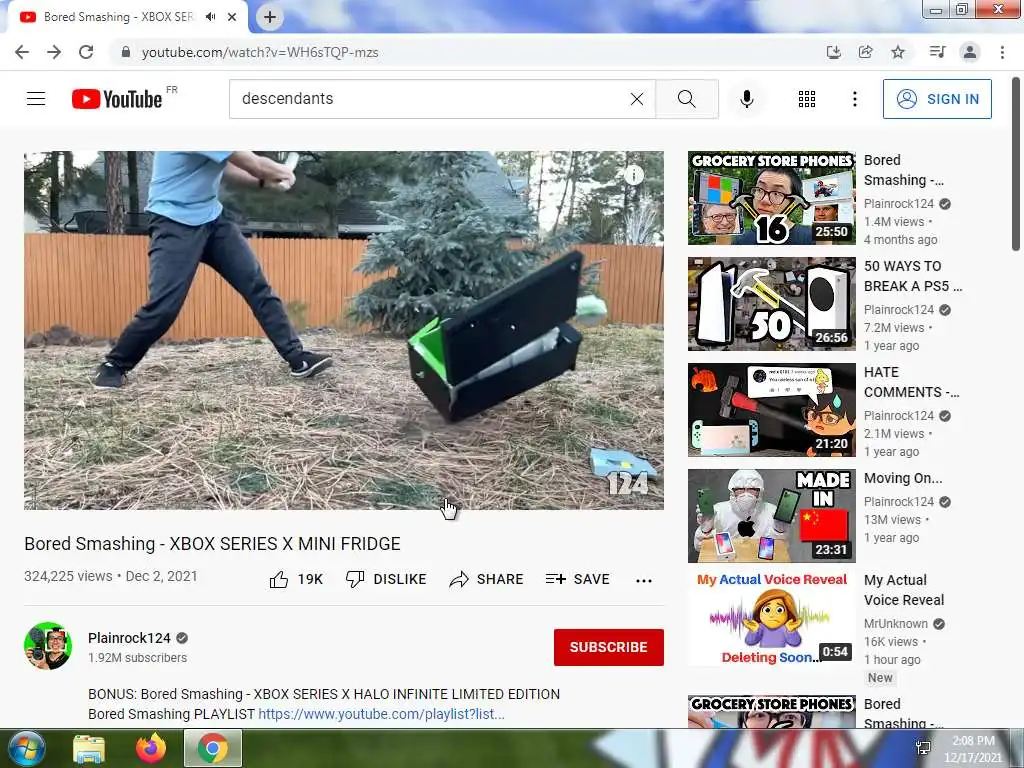1024x768 pixels.
Task: Click the page vertical scrollbar
Action: 1016,163
